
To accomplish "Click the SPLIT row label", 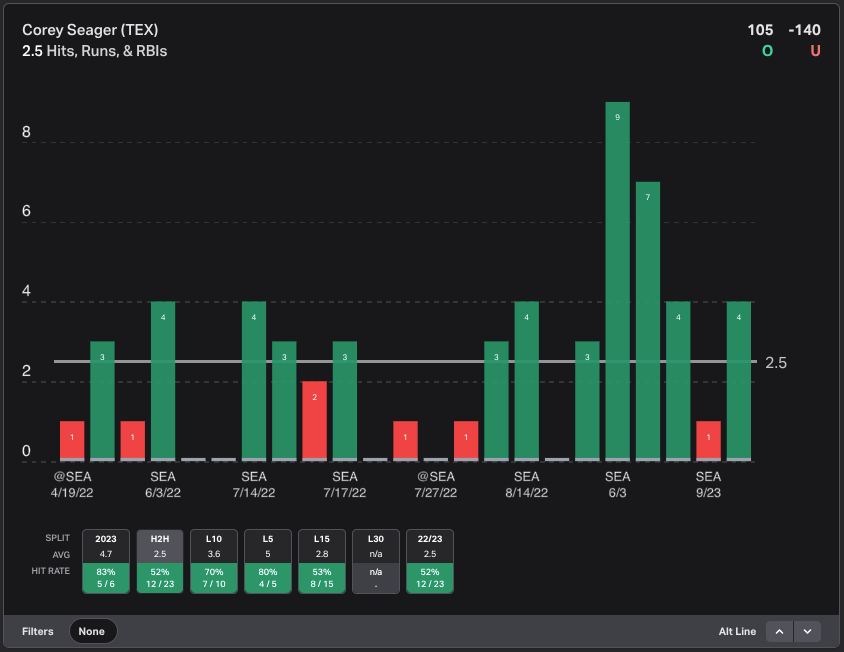I will pos(58,538).
